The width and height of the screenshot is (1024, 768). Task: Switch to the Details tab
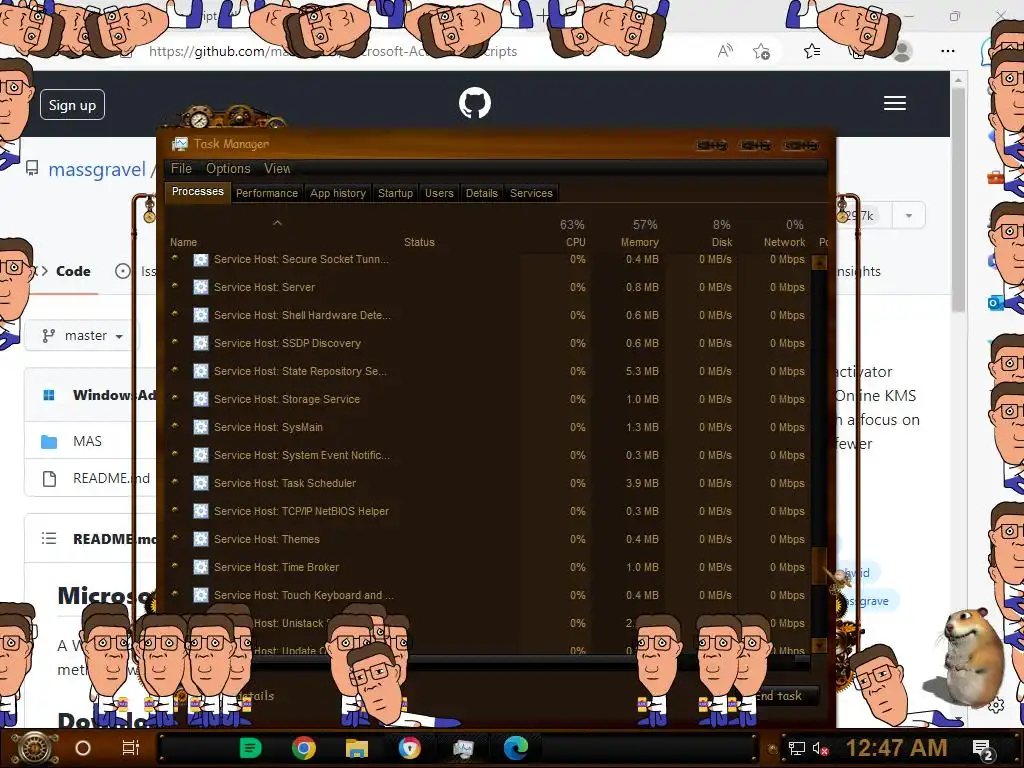click(x=481, y=193)
